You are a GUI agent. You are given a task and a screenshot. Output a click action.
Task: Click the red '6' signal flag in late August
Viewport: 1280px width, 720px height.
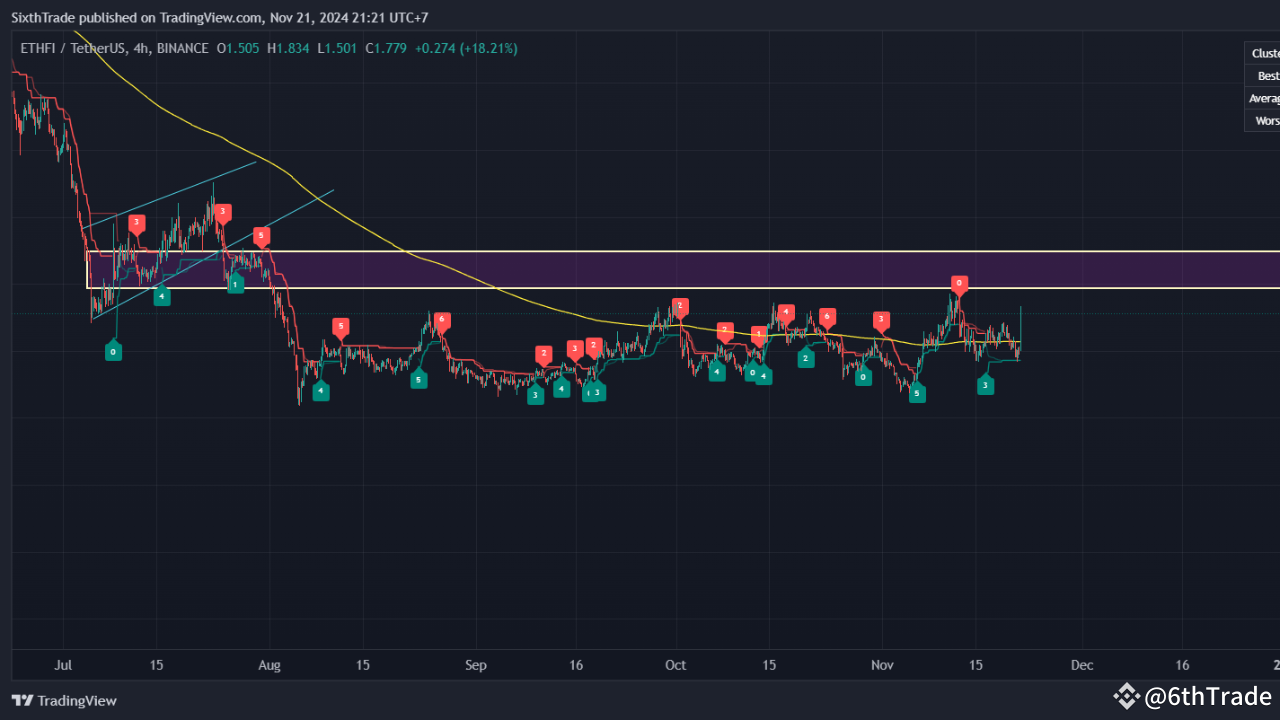coord(441,320)
